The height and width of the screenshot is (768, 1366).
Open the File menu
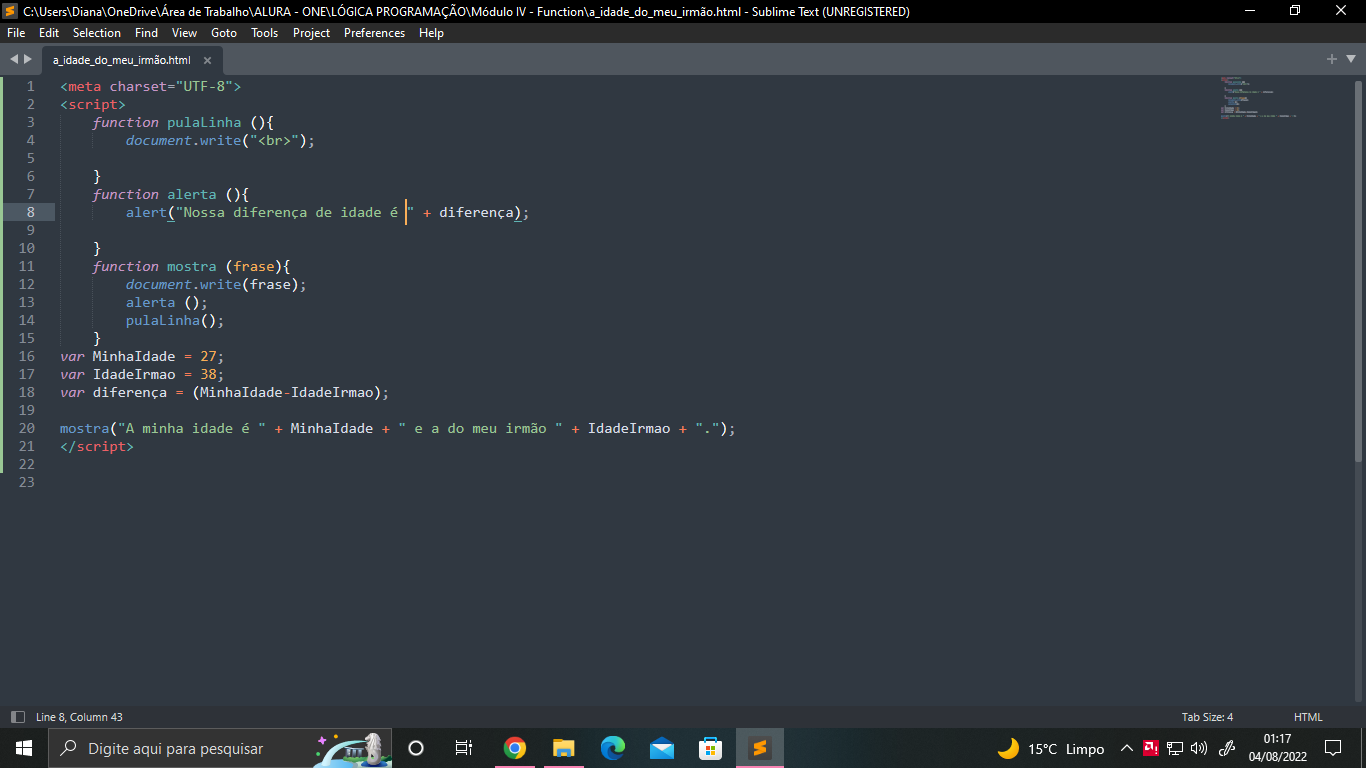tap(16, 33)
